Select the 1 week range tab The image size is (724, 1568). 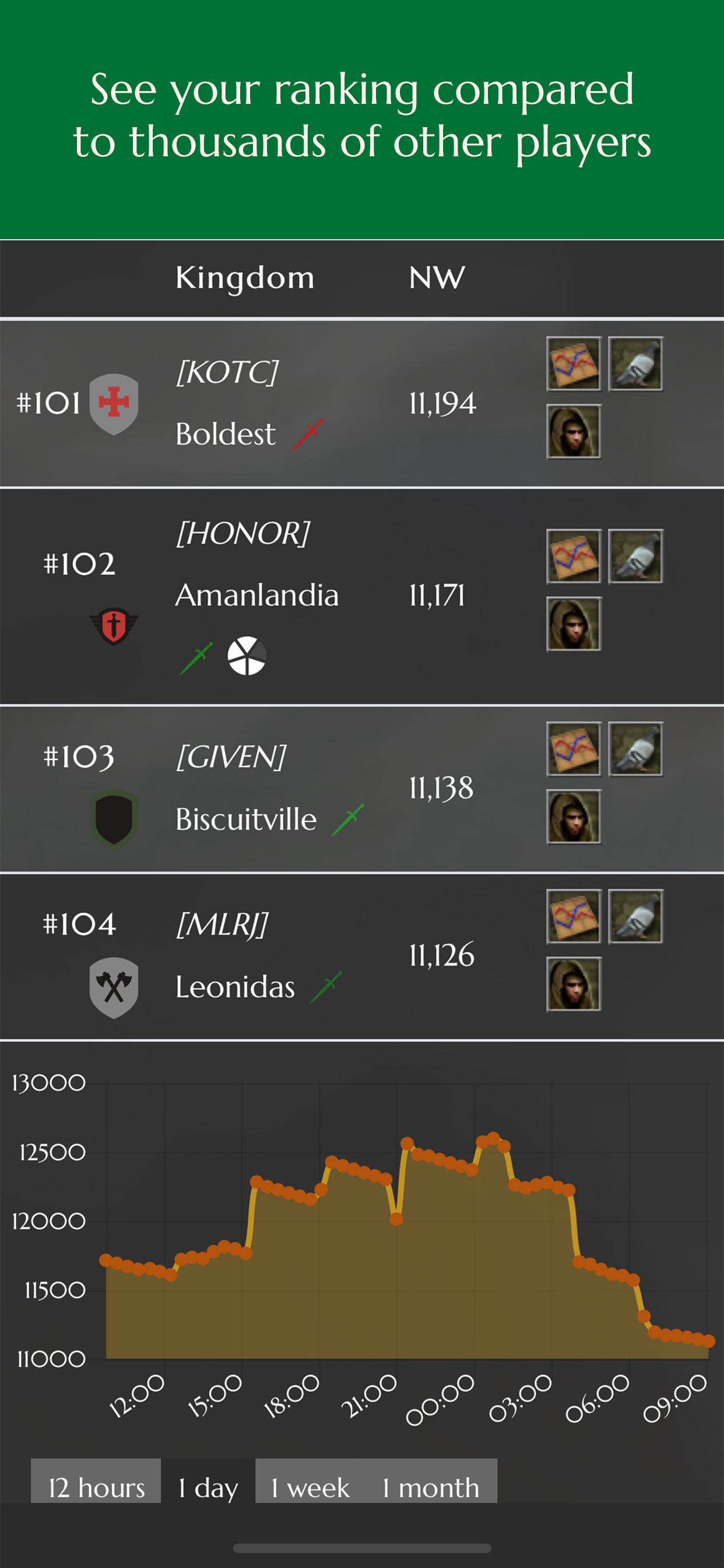click(310, 1487)
